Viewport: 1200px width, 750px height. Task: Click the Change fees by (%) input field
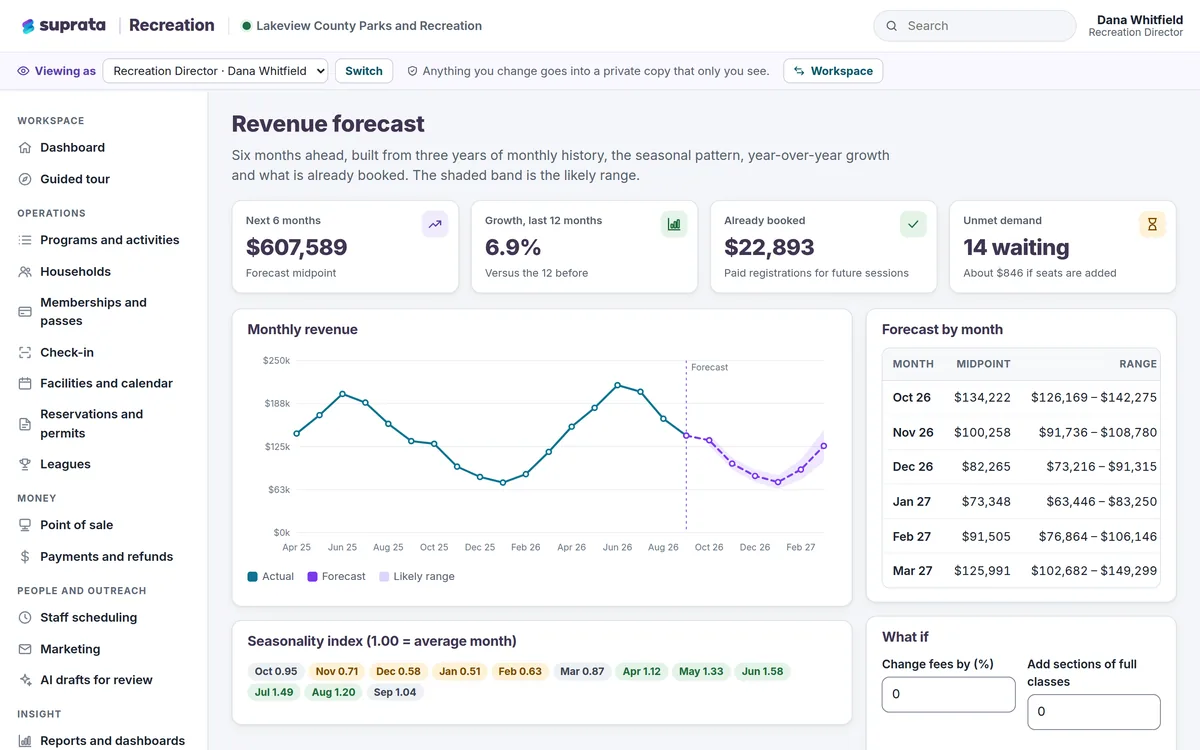point(948,694)
